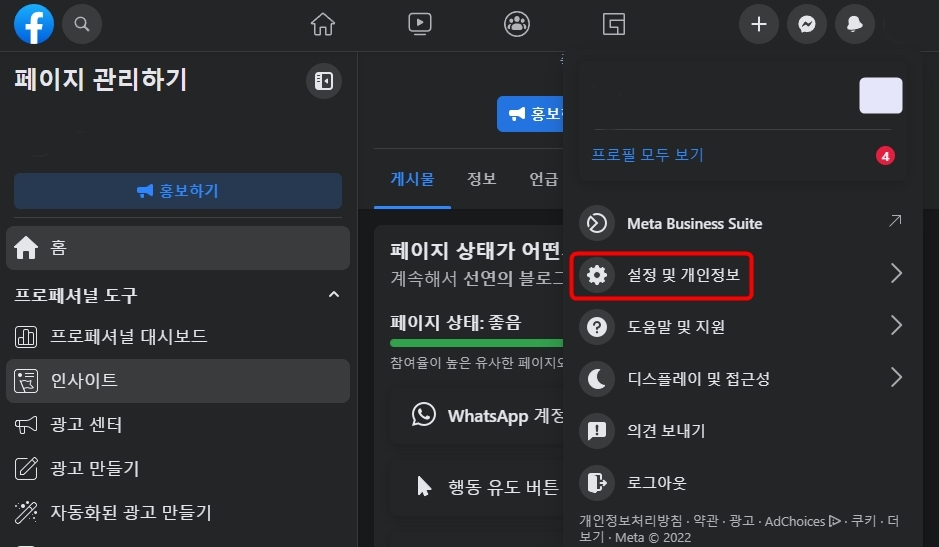Expand chevron beside 도움말 및 지원

point(896,325)
